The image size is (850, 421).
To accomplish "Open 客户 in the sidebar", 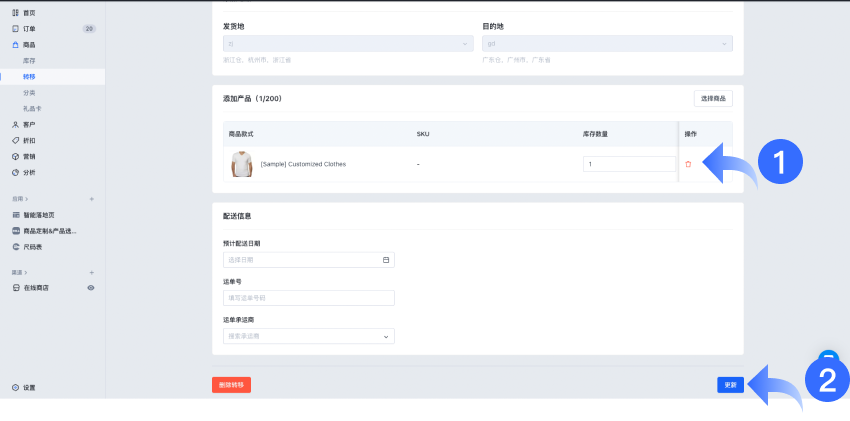I will click(x=29, y=125).
